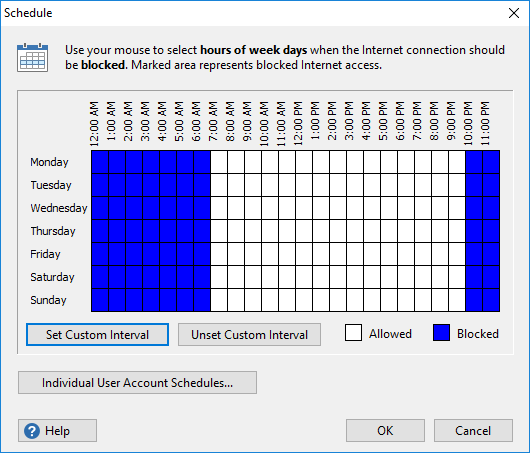
Task: Click the Help question mark icon
Action: click(32, 431)
